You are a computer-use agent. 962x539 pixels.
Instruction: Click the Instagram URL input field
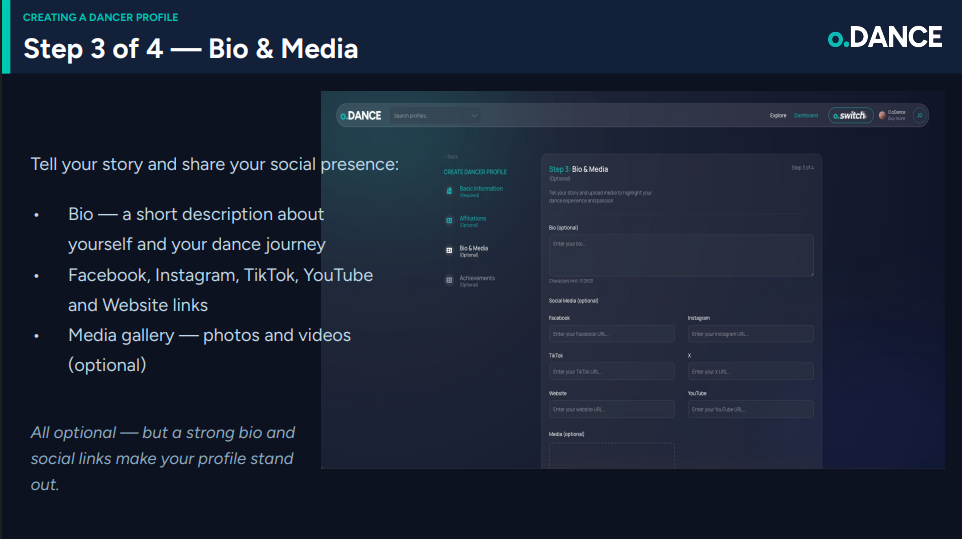click(x=750, y=334)
